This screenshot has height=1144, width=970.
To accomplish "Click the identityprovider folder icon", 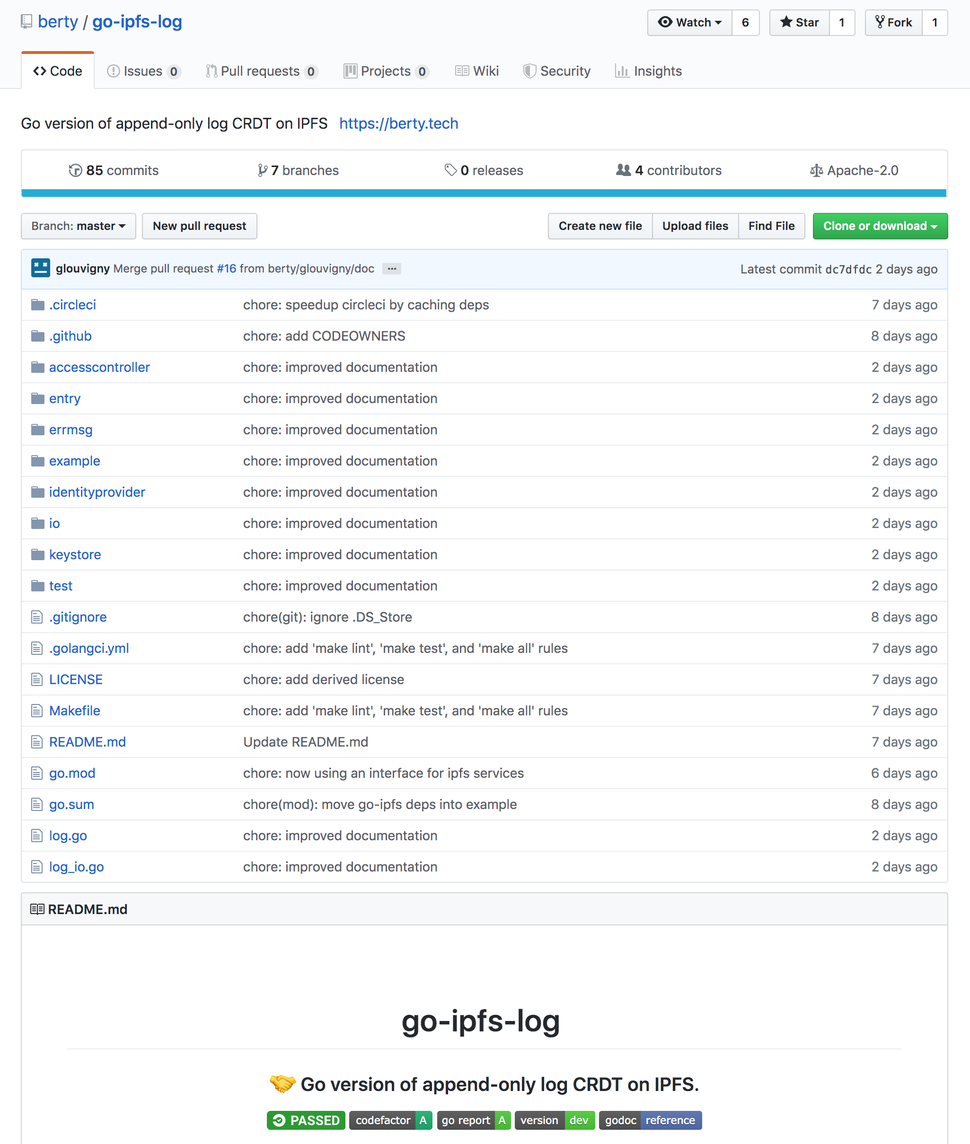I will coord(38,492).
